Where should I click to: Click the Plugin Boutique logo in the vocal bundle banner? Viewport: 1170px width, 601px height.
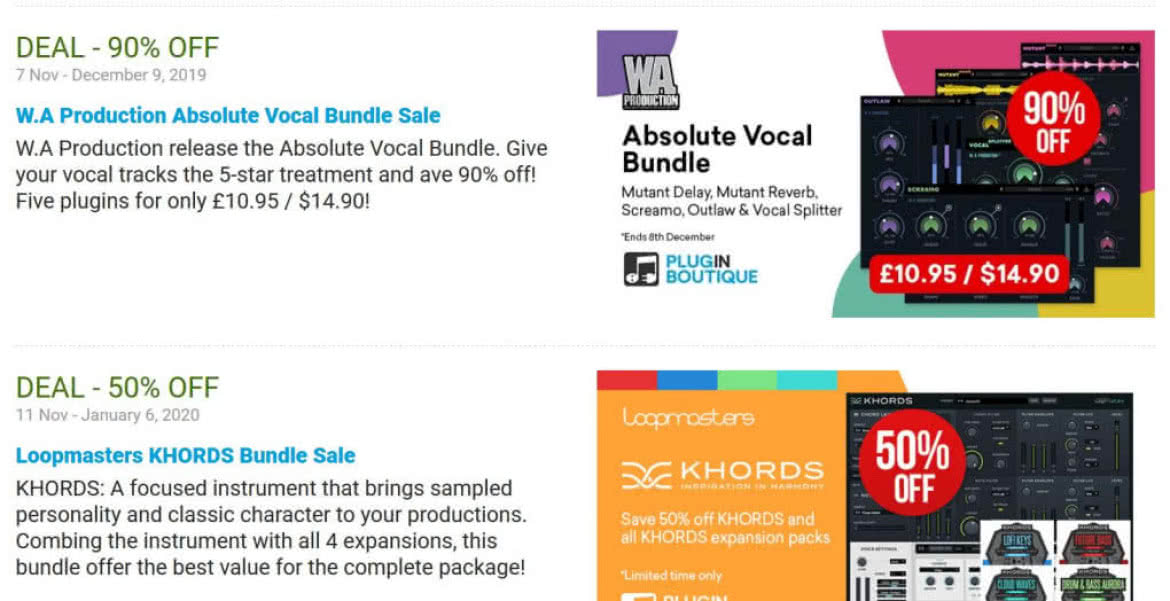tap(690, 270)
